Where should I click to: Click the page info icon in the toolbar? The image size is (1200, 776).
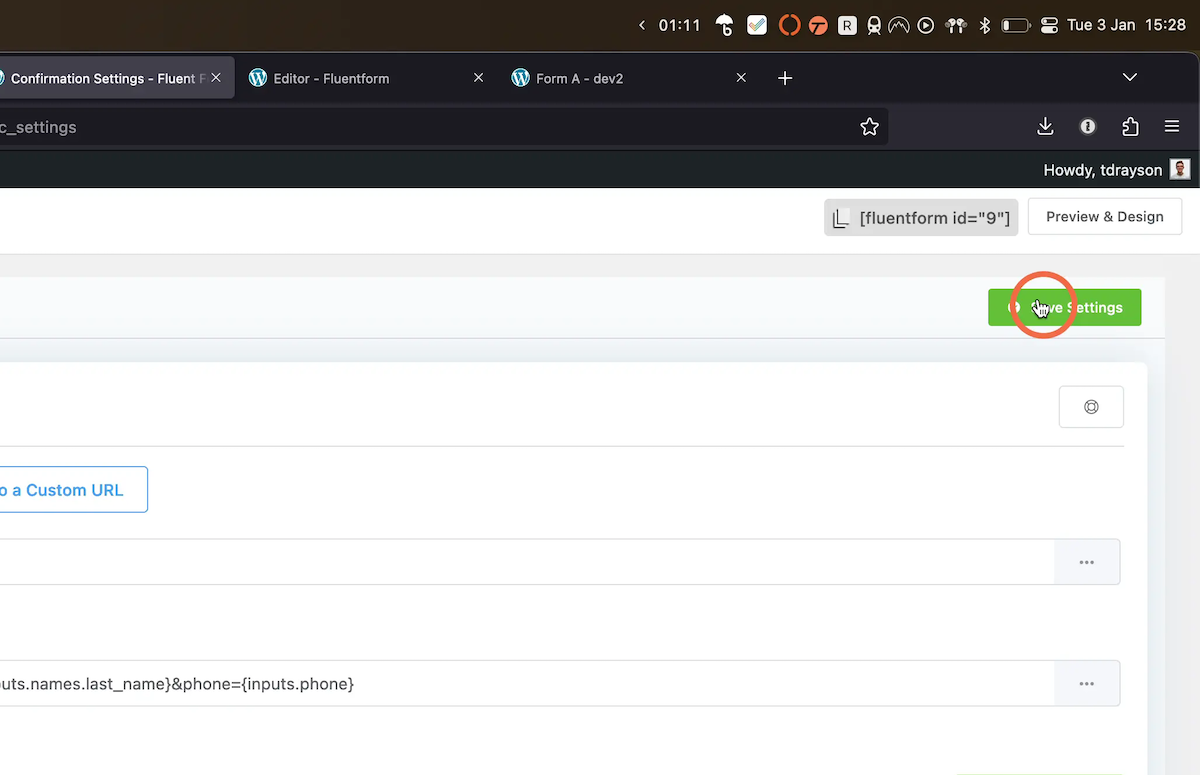(1087, 127)
